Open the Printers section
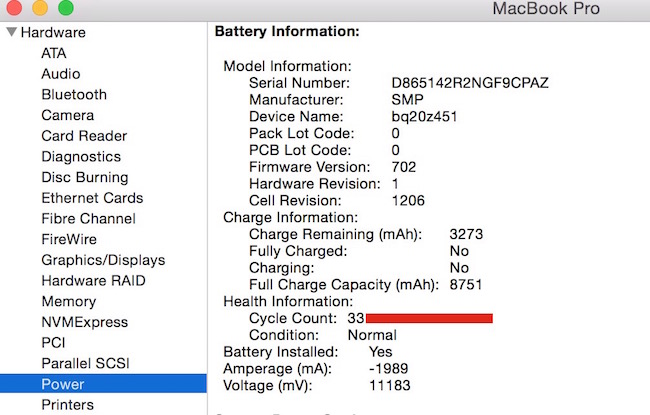Screen dimensions: 650x415 tap(68, 404)
